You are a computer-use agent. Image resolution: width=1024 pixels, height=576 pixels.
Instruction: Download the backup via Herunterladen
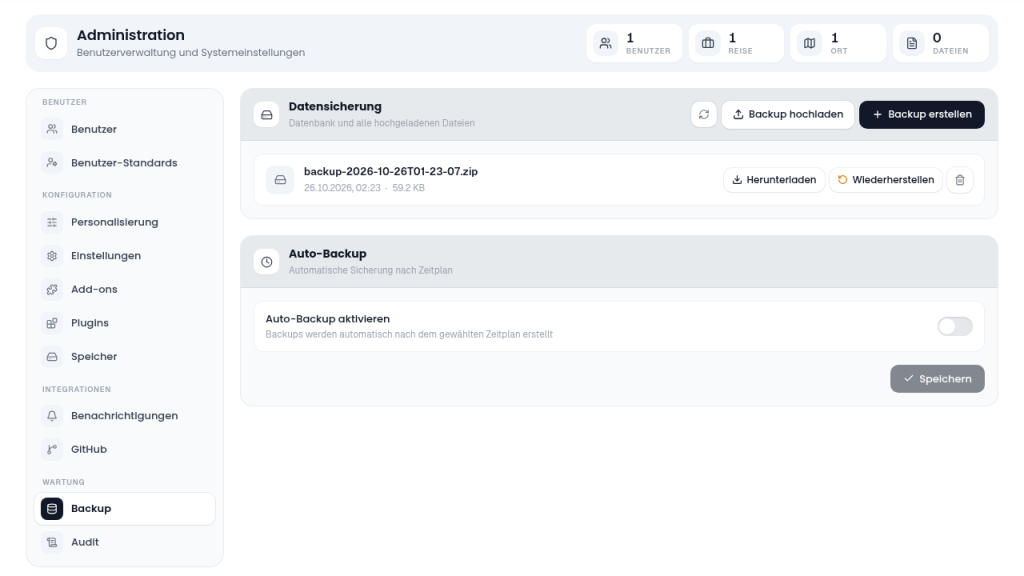[774, 180]
